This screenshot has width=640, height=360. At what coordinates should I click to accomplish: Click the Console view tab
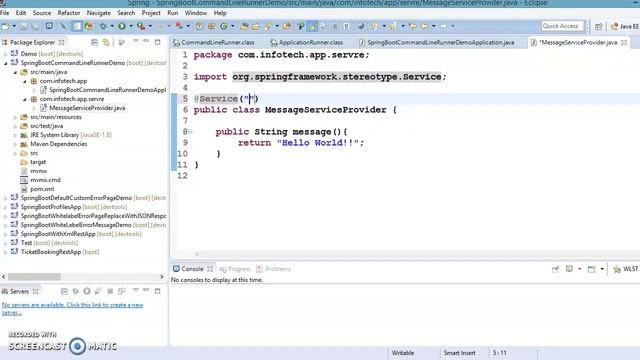(x=193, y=269)
